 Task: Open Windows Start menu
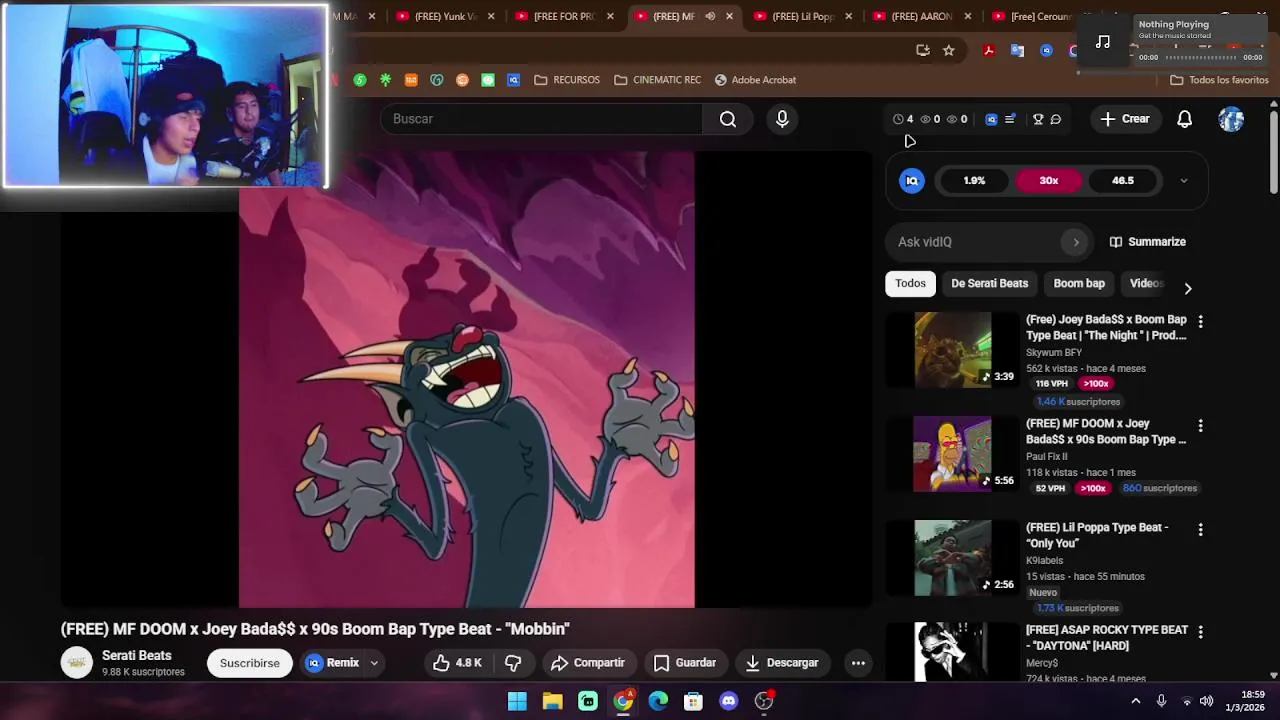point(517,701)
